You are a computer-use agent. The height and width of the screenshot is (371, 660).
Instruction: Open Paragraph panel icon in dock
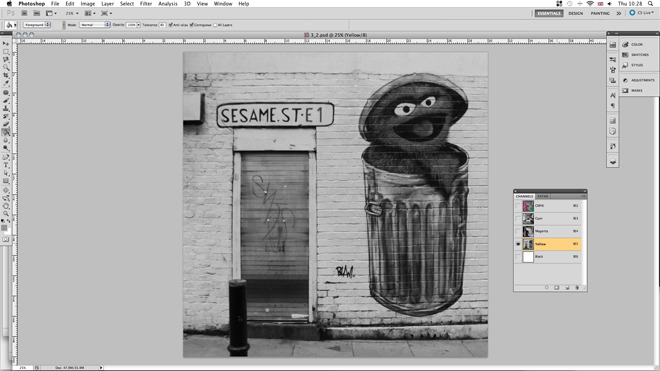[612, 105]
